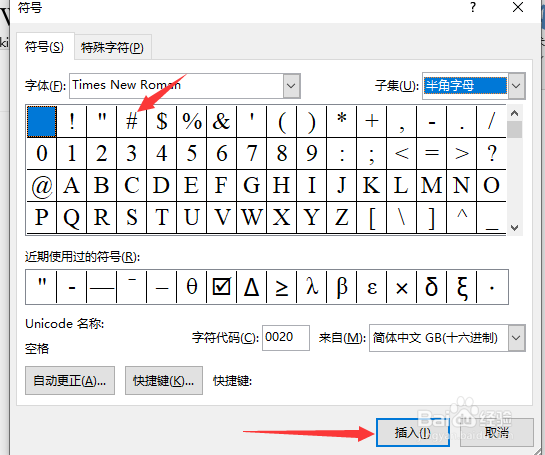Choose the recently used beta β symbol
The width and height of the screenshot is (545, 455).
[342, 287]
